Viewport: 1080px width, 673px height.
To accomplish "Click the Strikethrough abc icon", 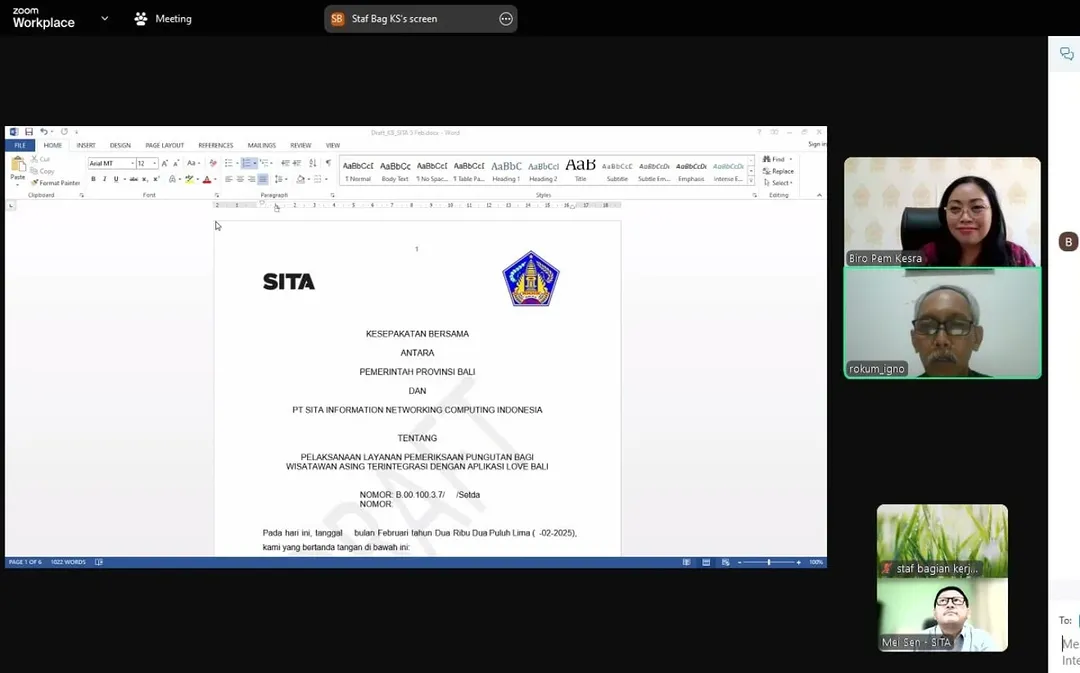I will tap(134, 179).
